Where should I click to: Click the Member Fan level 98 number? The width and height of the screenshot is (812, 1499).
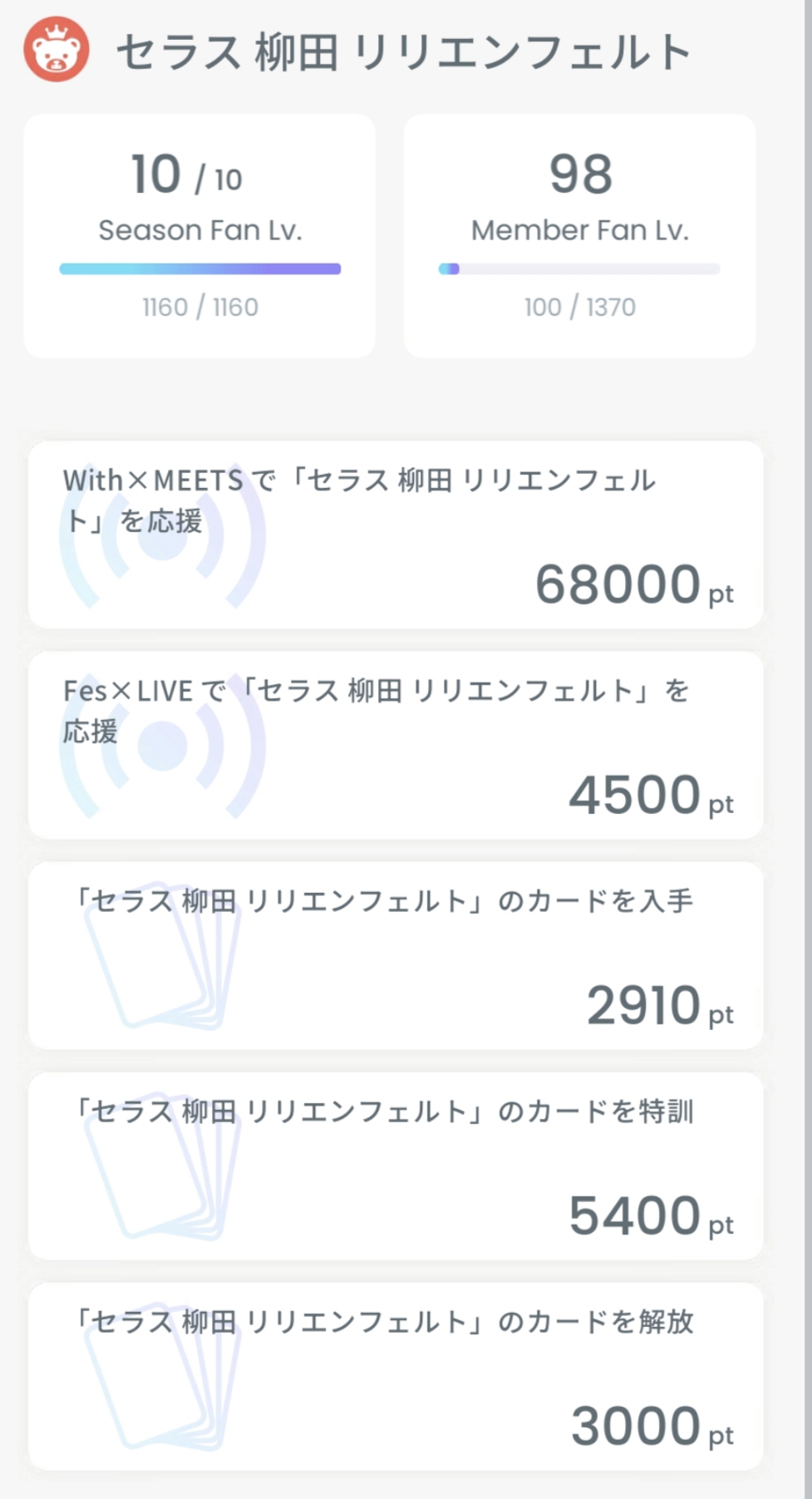[x=580, y=175]
